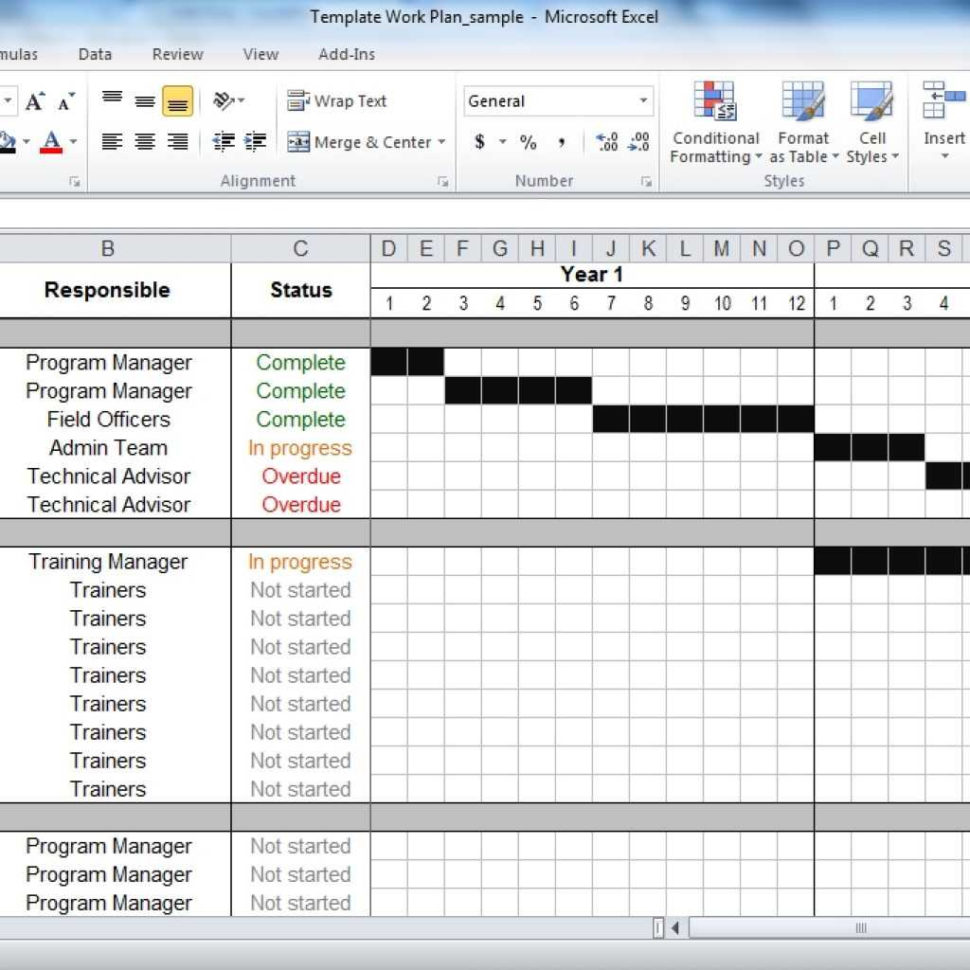Viewport: 970px width, 970px height.
Task: Open Font dialog launcher
Action: [x=75, y=181]
